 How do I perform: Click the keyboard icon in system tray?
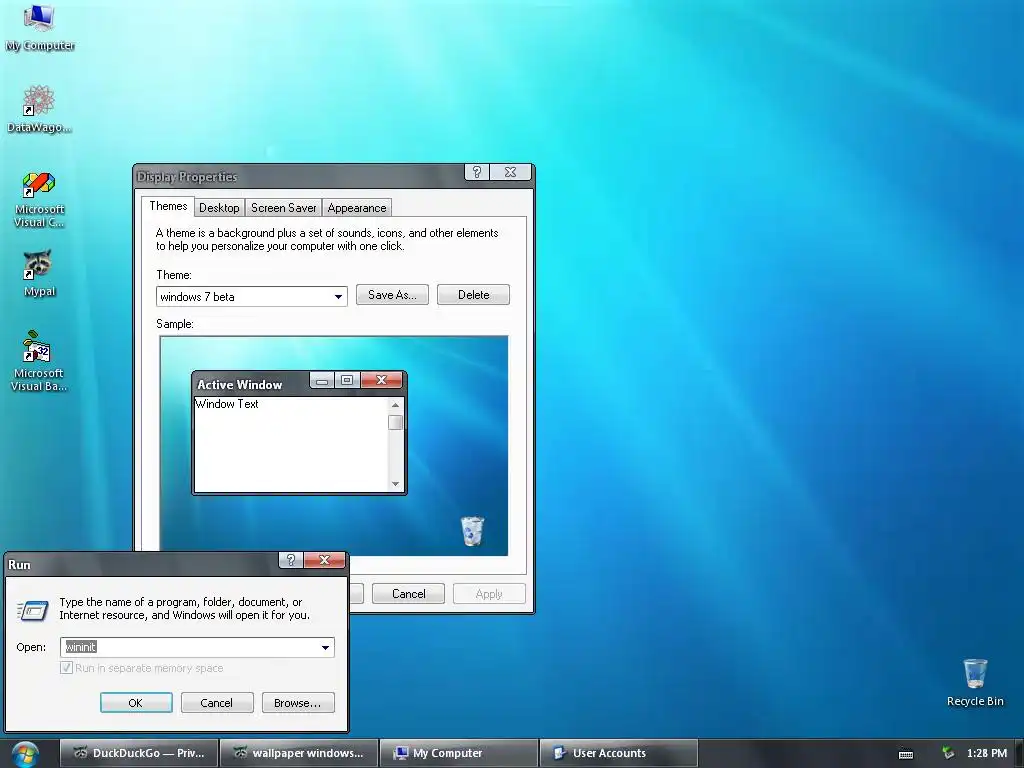point(906,754)
